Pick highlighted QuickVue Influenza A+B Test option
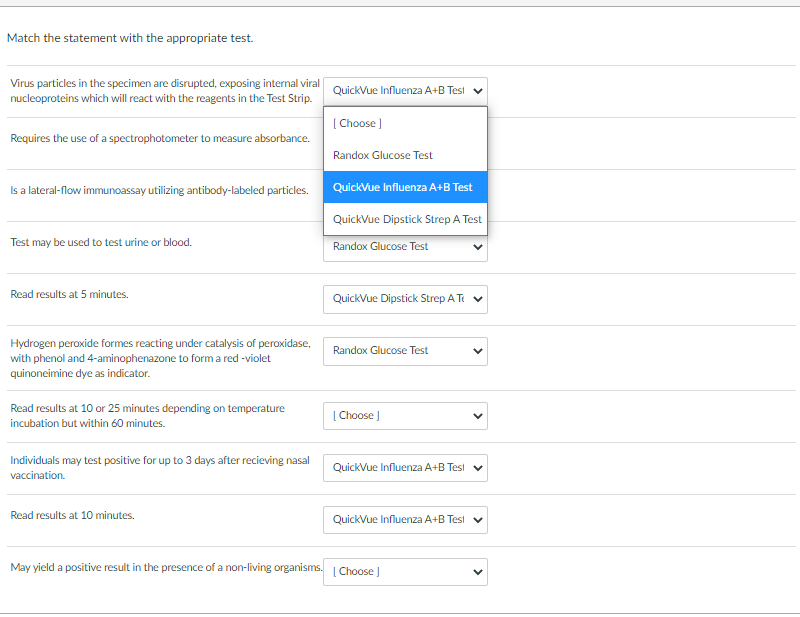Viewport: 800px width, 617px height. point(405,187)
